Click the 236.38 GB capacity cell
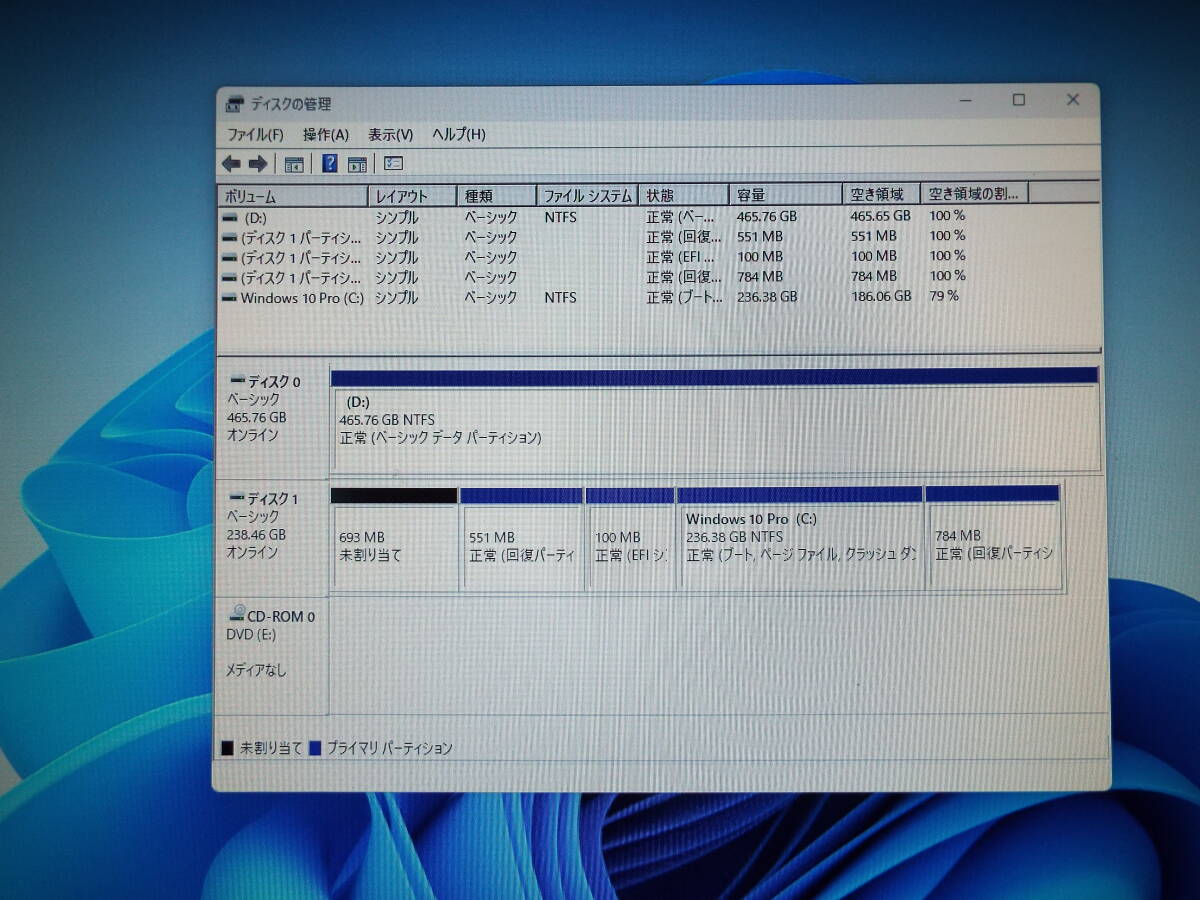Image resolution: width=1200 pixels, height=900 pixels. click(767, 297)
